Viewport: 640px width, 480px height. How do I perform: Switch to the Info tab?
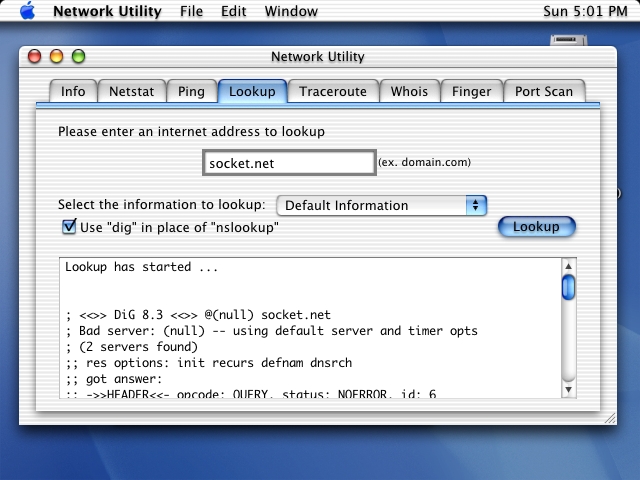pos(73,91)
